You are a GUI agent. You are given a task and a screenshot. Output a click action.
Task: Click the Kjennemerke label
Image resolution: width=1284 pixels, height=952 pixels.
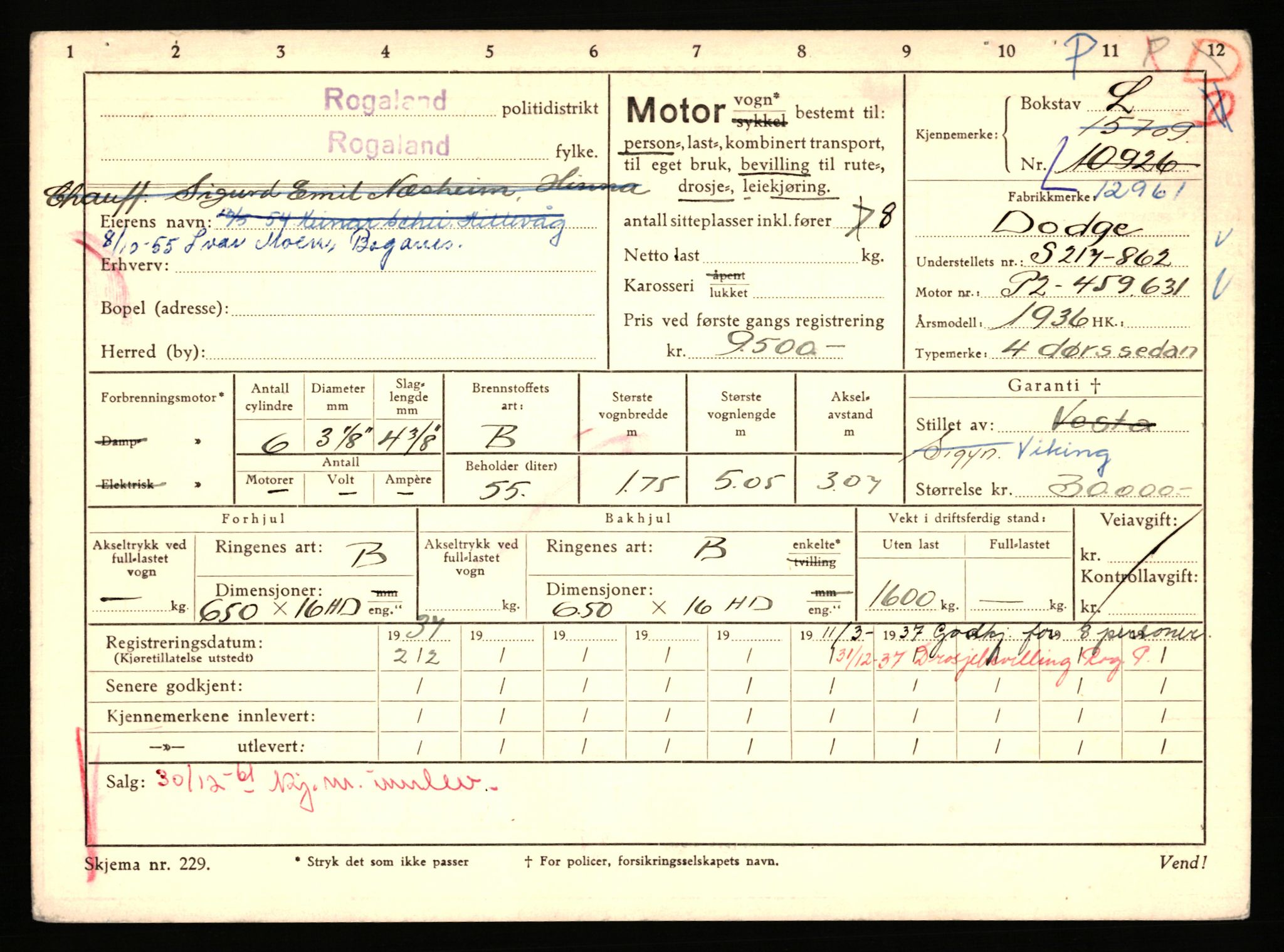pos(956,135)
